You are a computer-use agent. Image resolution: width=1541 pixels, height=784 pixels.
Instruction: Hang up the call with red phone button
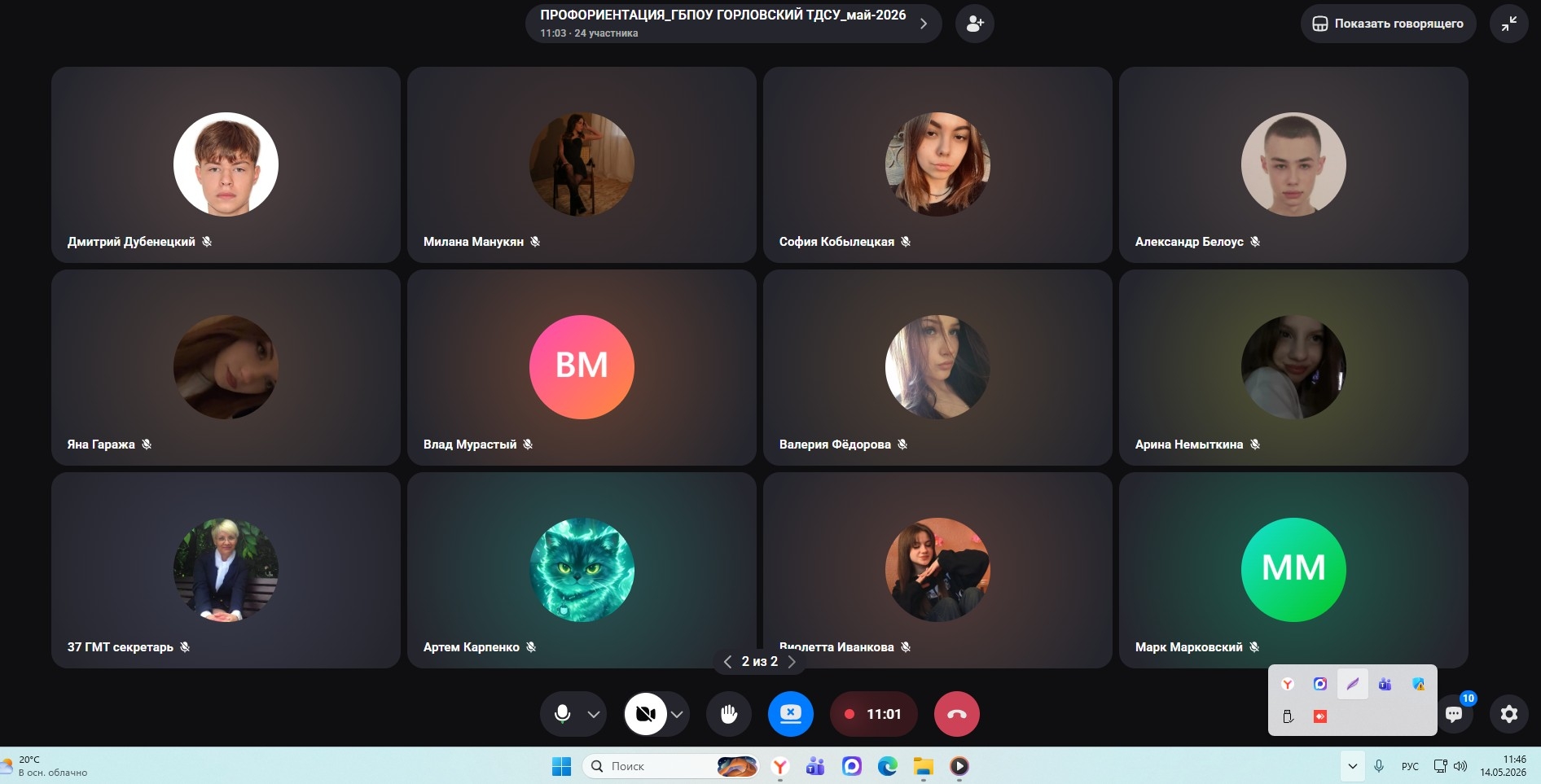(x=957, y=714)
